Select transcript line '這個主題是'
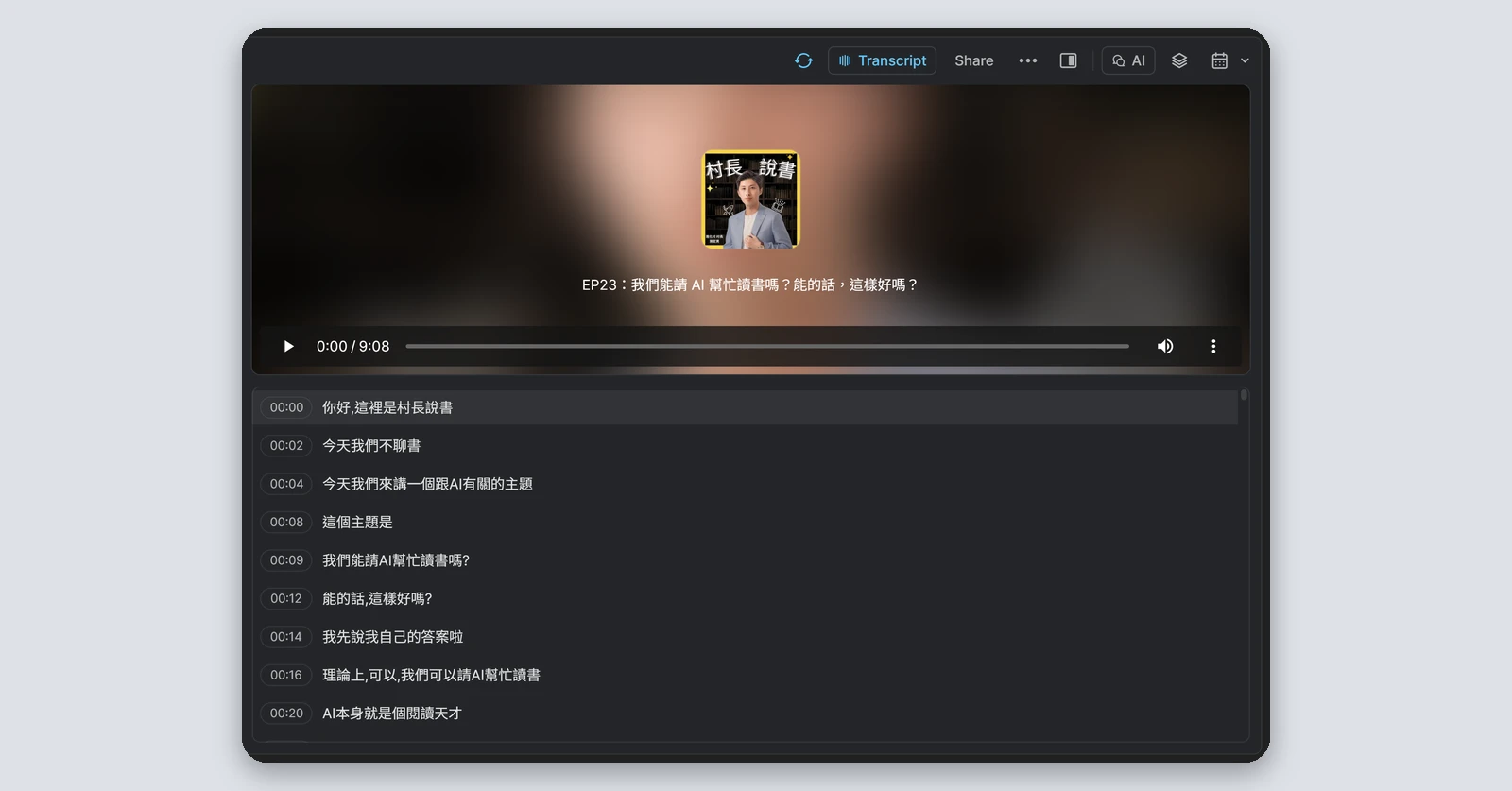Viewport: 1512px width, 791px height. point(357,522)
